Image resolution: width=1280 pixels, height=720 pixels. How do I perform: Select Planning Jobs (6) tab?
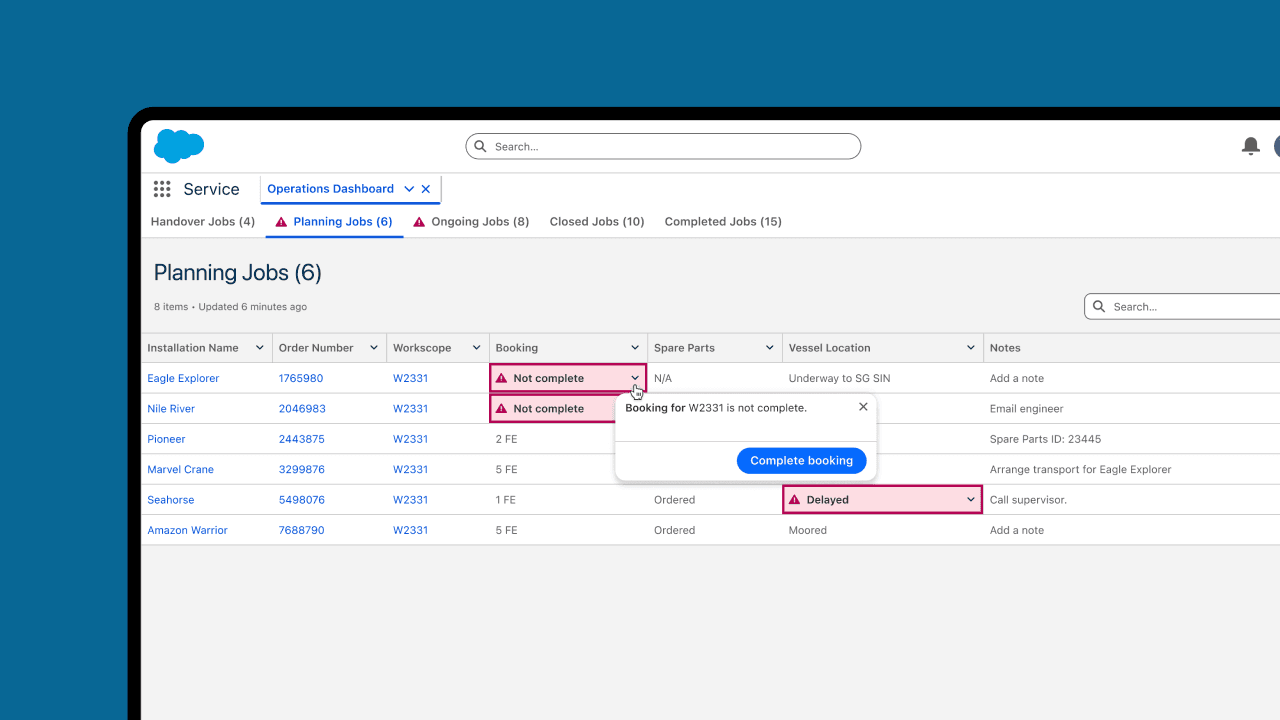[334, 222]
